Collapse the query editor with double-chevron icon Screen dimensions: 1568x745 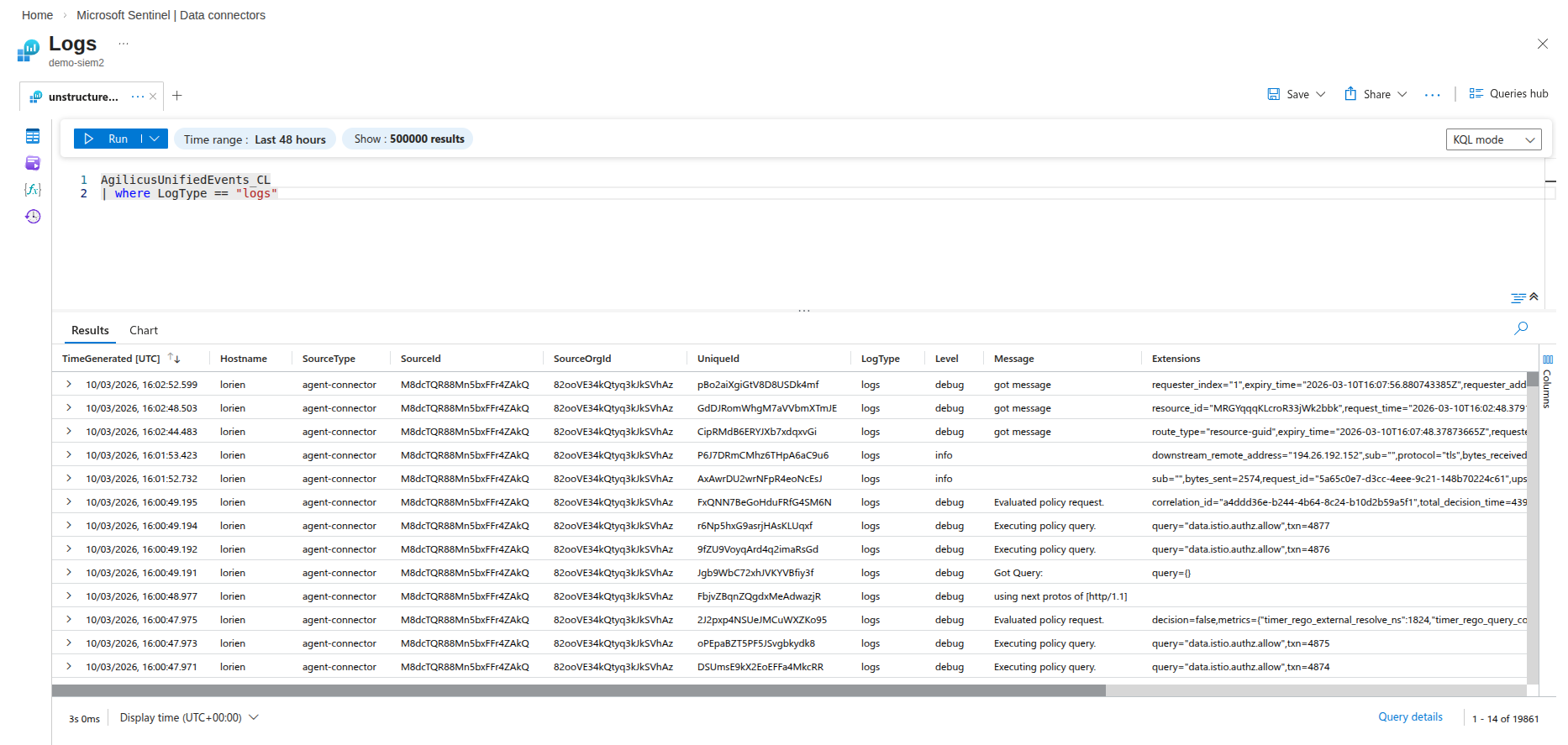coord(1534,296)
